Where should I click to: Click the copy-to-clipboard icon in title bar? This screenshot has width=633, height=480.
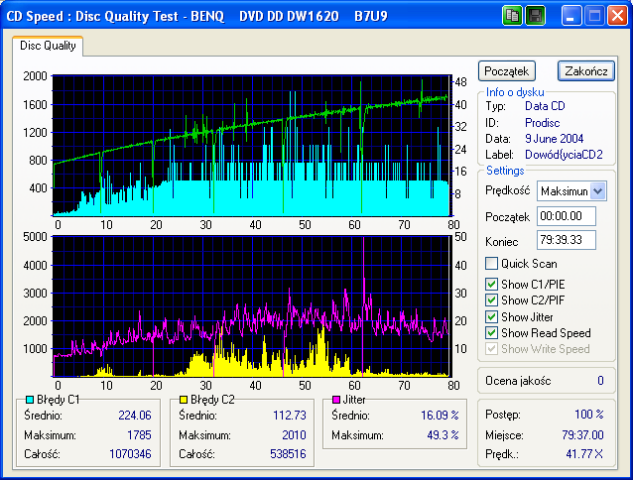[x=512, y=16]
